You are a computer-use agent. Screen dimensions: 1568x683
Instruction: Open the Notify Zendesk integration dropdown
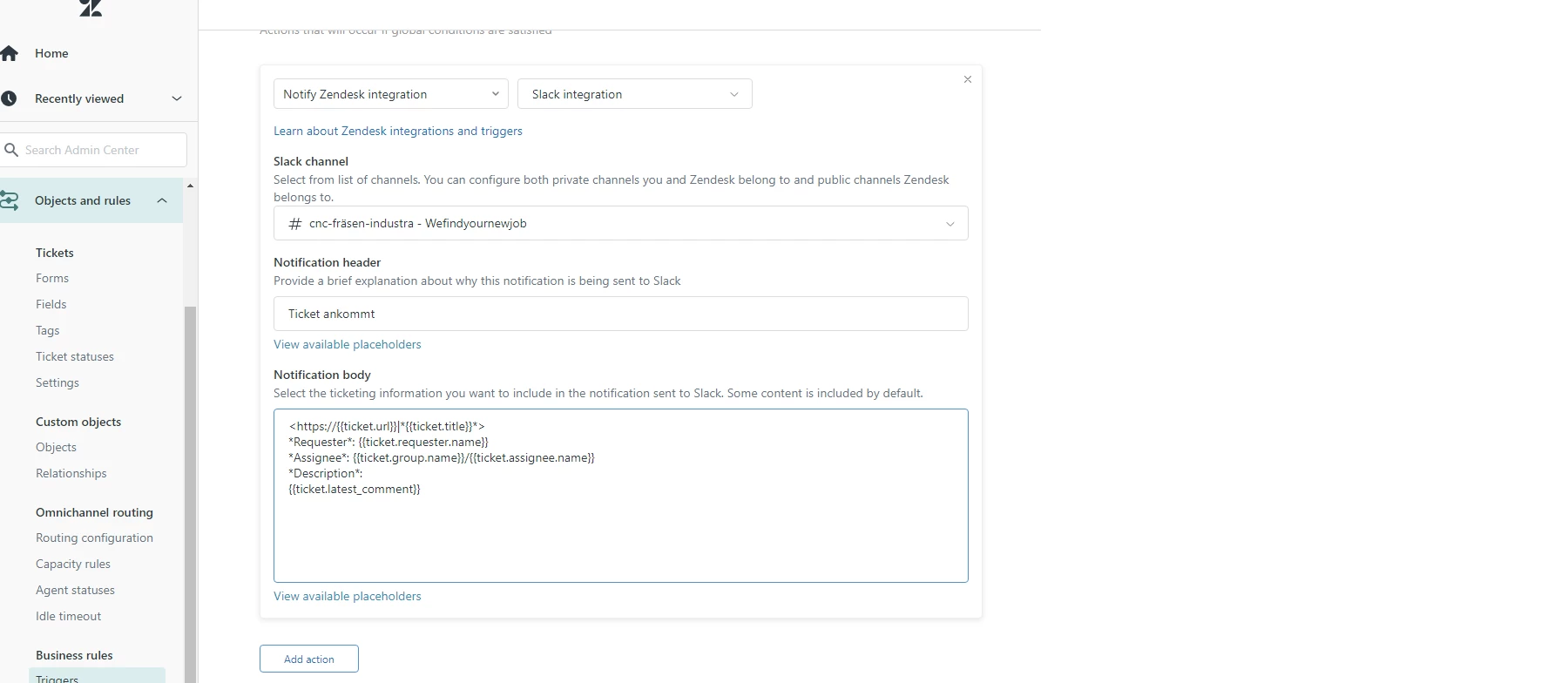[x=391, y=94]
